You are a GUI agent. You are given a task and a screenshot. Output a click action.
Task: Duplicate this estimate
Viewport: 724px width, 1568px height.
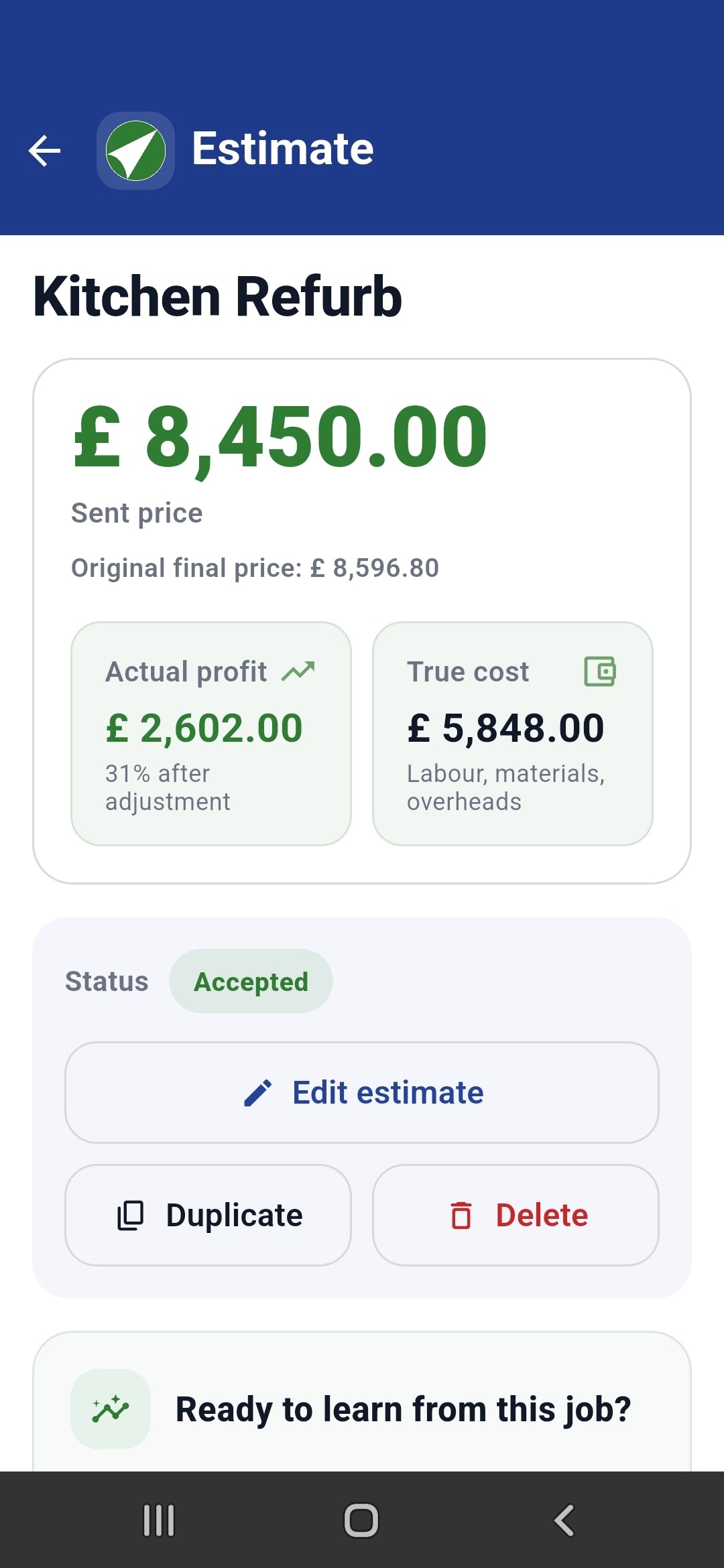pos(208,1216)
